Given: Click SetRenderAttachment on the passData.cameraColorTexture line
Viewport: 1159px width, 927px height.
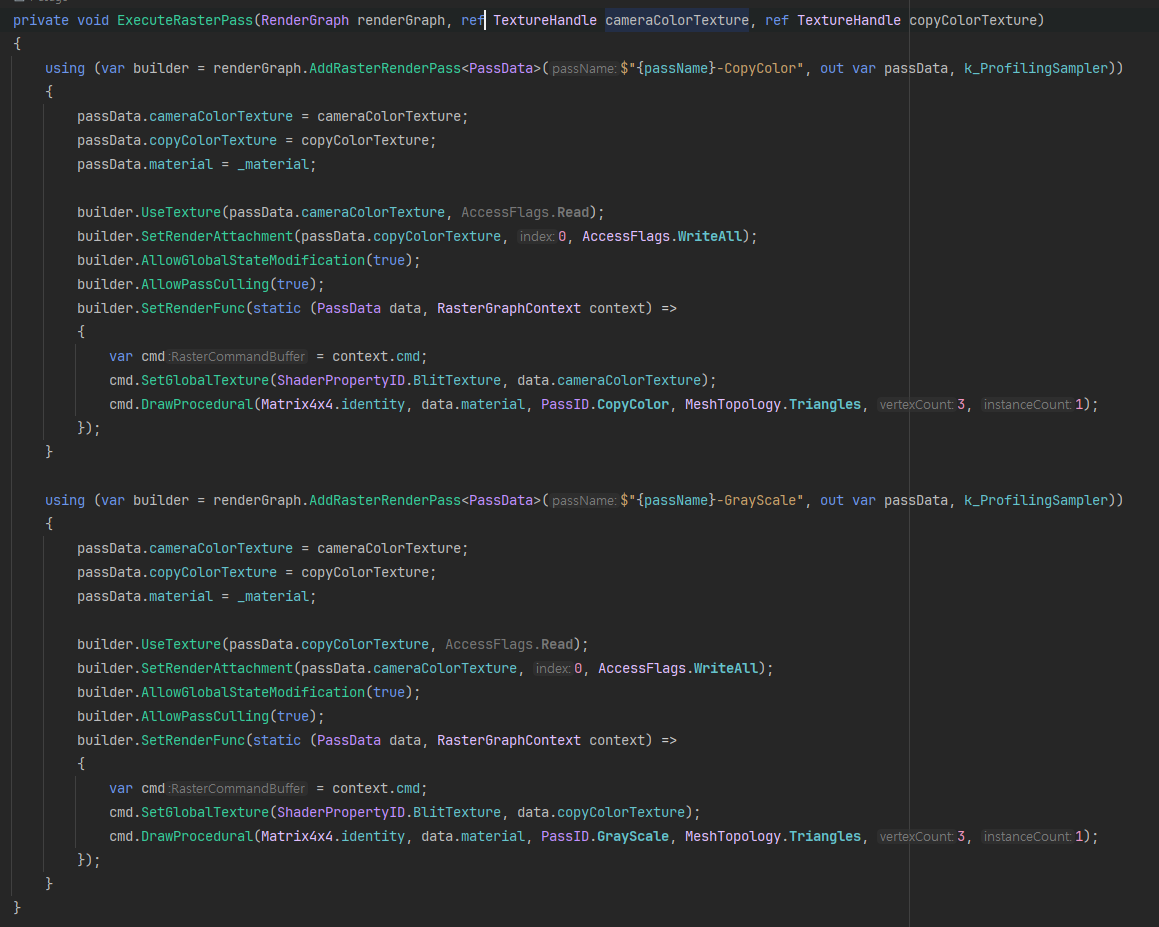Looking at the screenshot, I should (217, 668).
